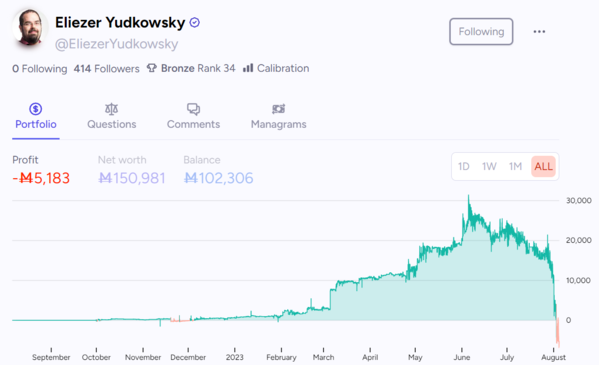Click the Managrams cash icon
The height and width of the screenshot is (365, 599).
pyautogui.click(x=278, y=109)
